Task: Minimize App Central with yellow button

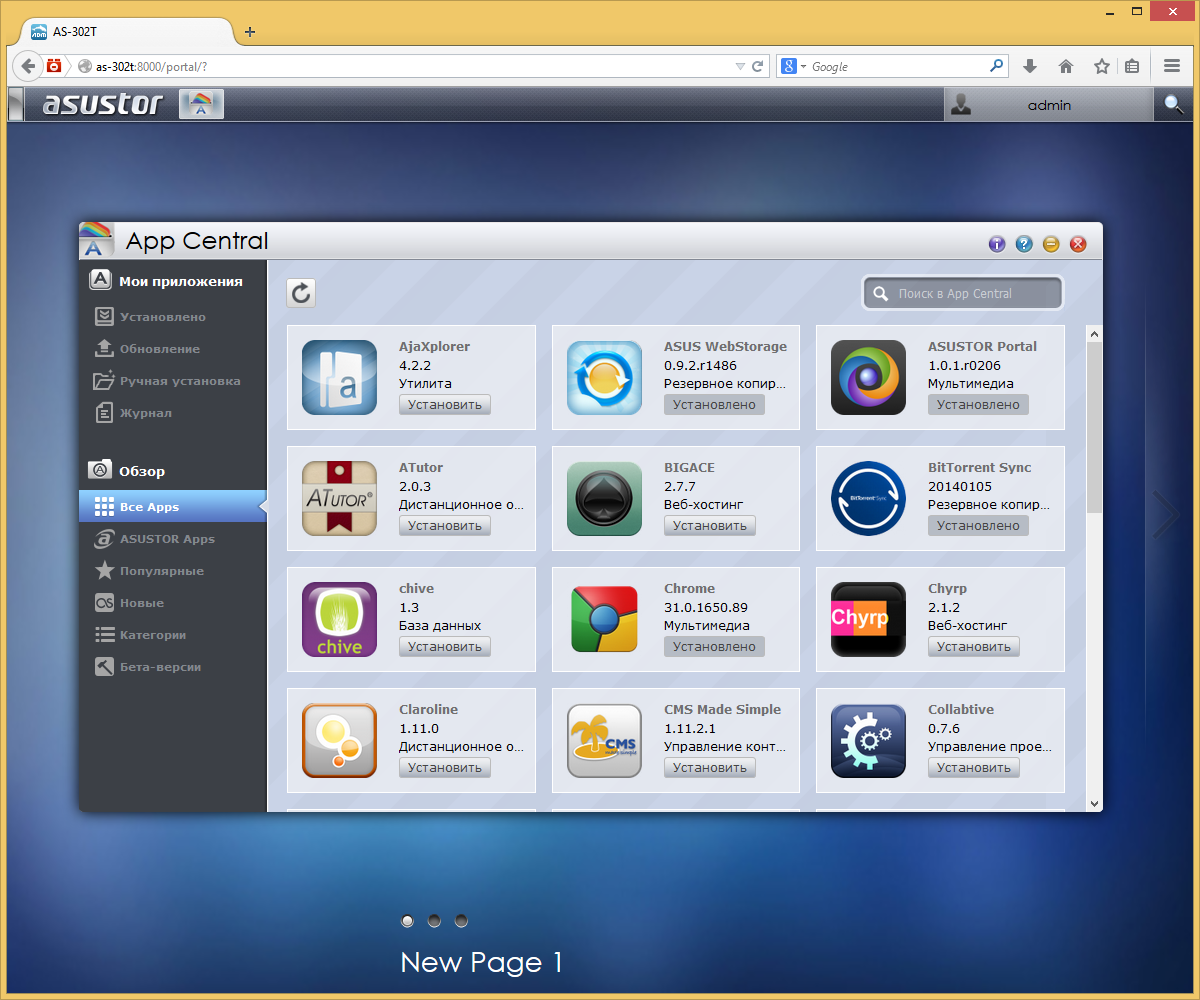Action: (1051, 244)
